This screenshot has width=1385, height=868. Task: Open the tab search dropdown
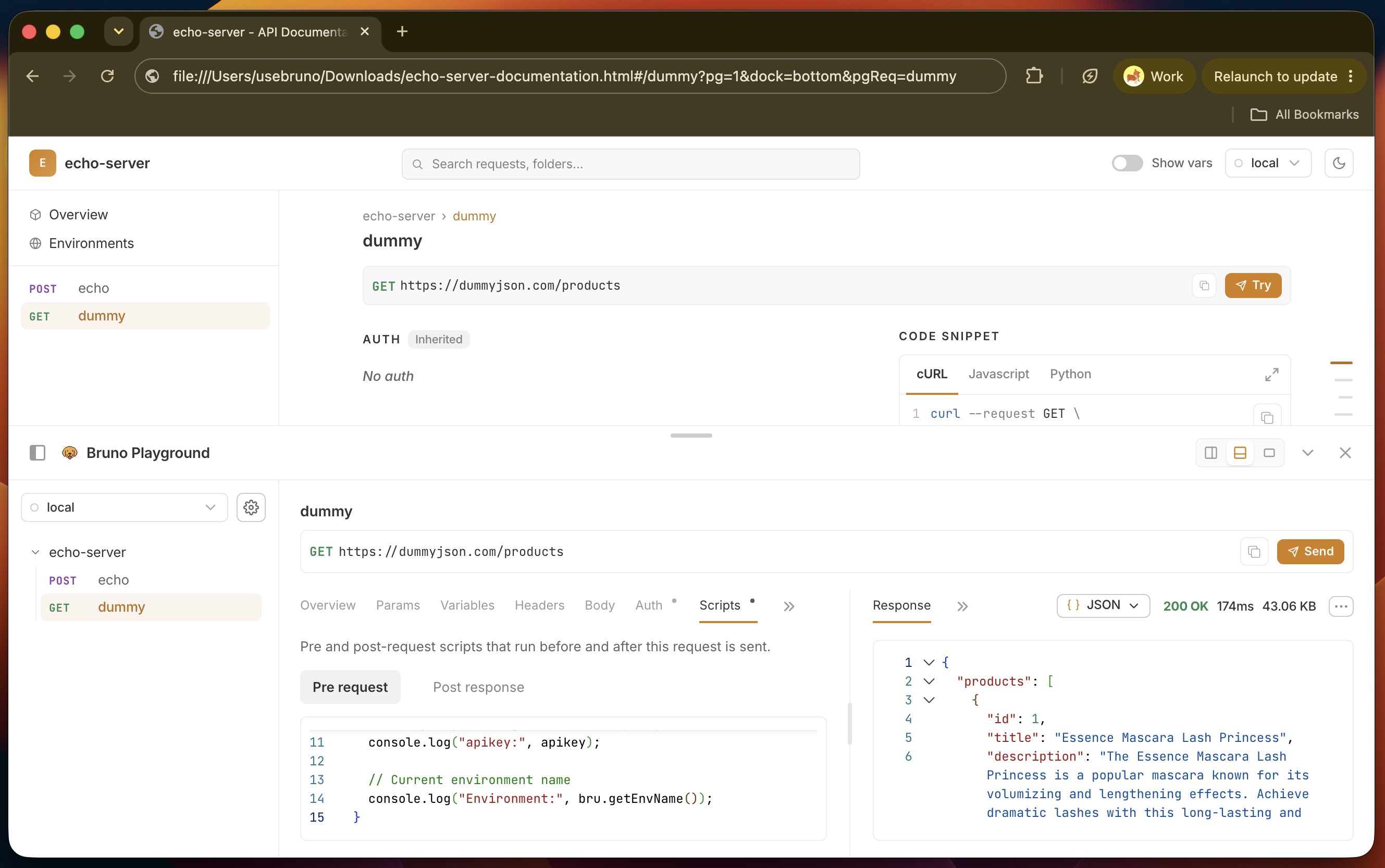[119, 32]
